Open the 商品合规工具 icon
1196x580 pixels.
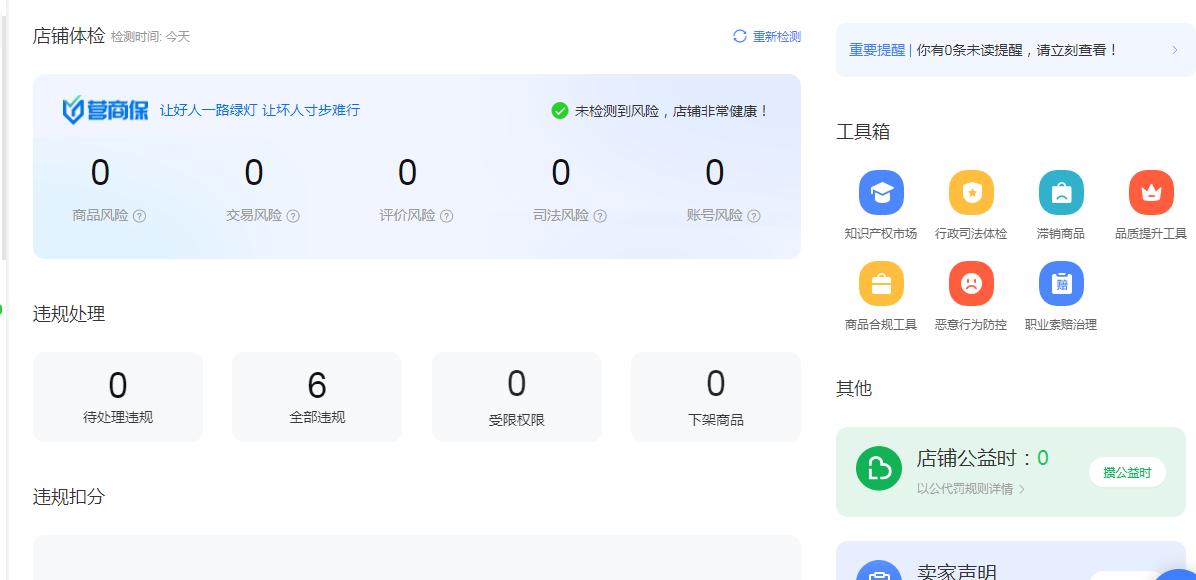tap(881, 283)
